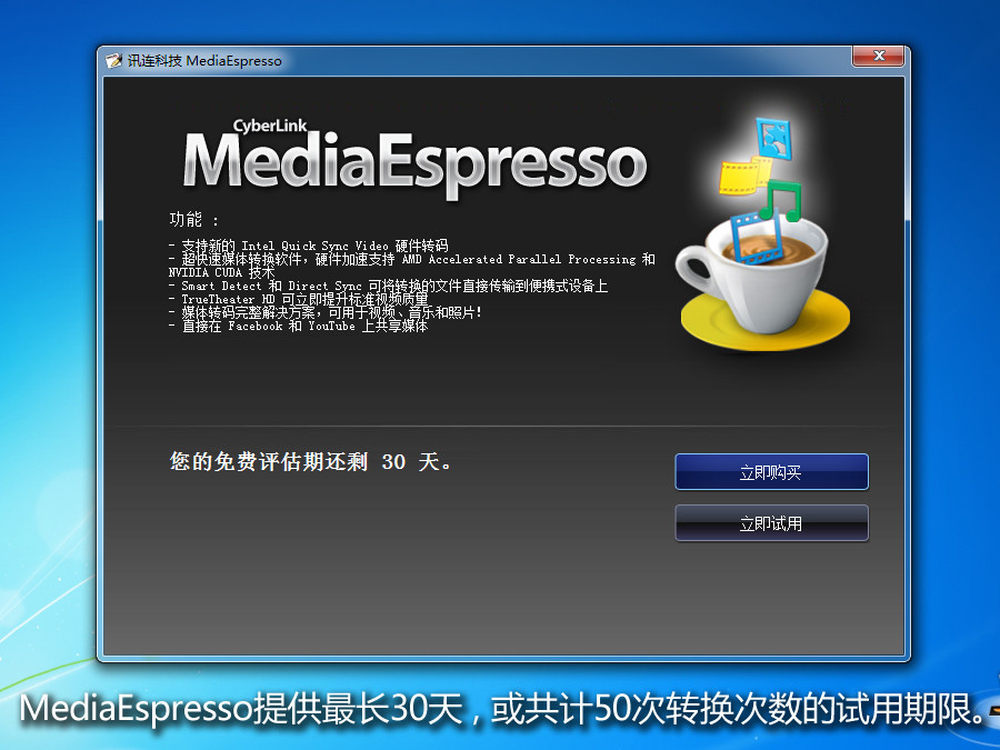Click the 媒体转码完整解决方案 feature line

326,312
